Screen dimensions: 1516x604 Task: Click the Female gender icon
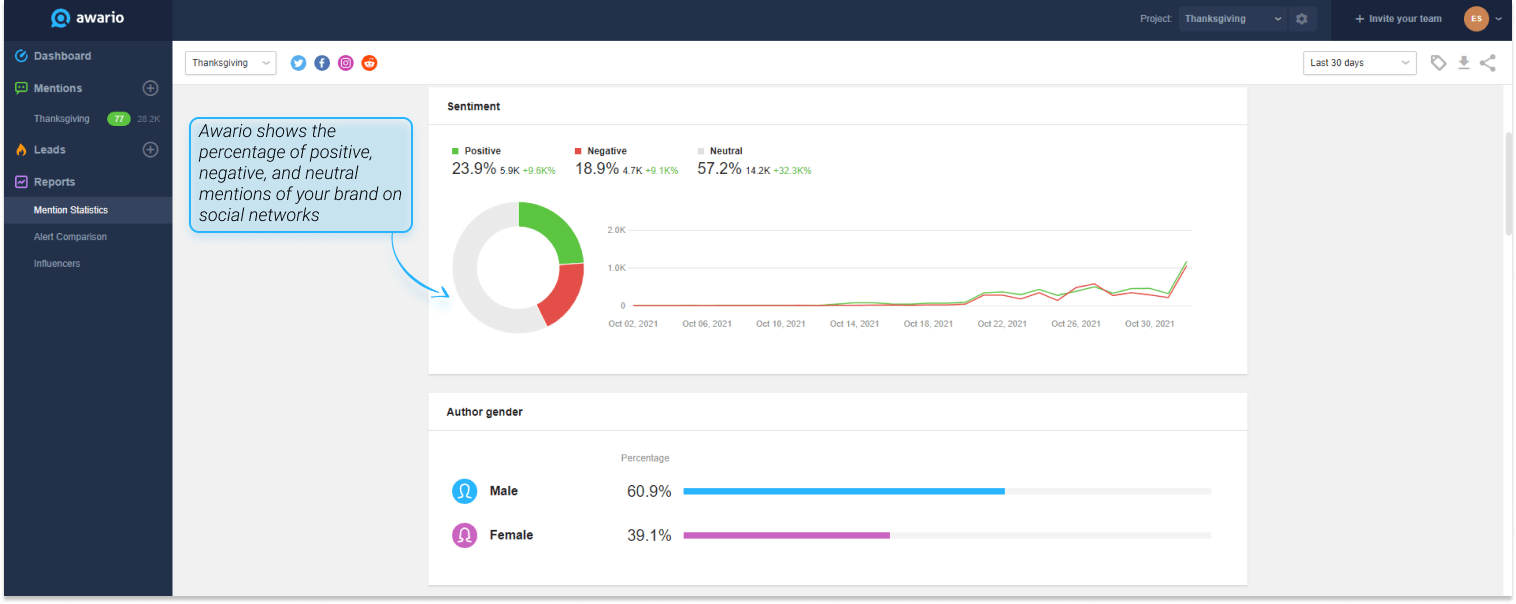point(465,535)
